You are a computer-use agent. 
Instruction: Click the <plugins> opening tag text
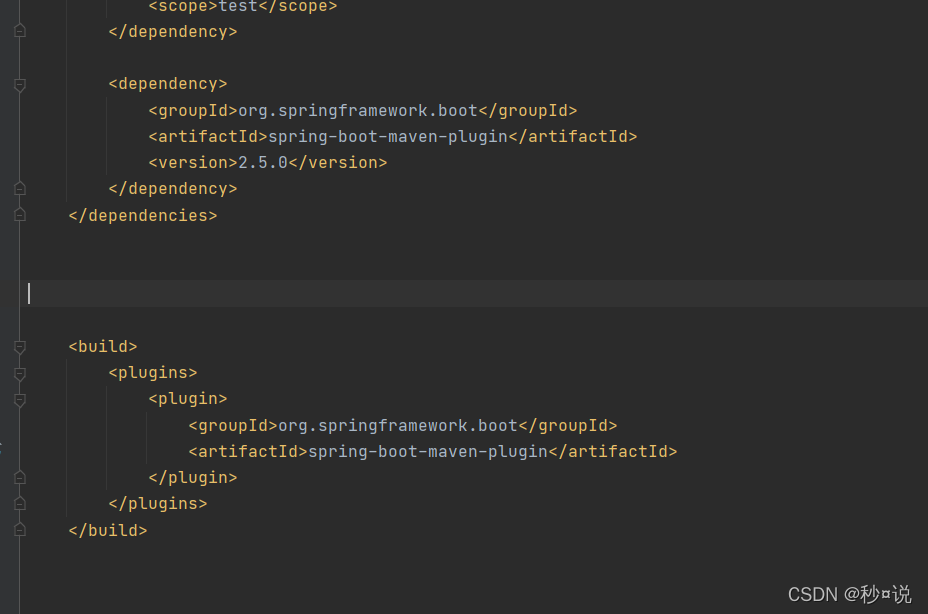tap(153, 372)
